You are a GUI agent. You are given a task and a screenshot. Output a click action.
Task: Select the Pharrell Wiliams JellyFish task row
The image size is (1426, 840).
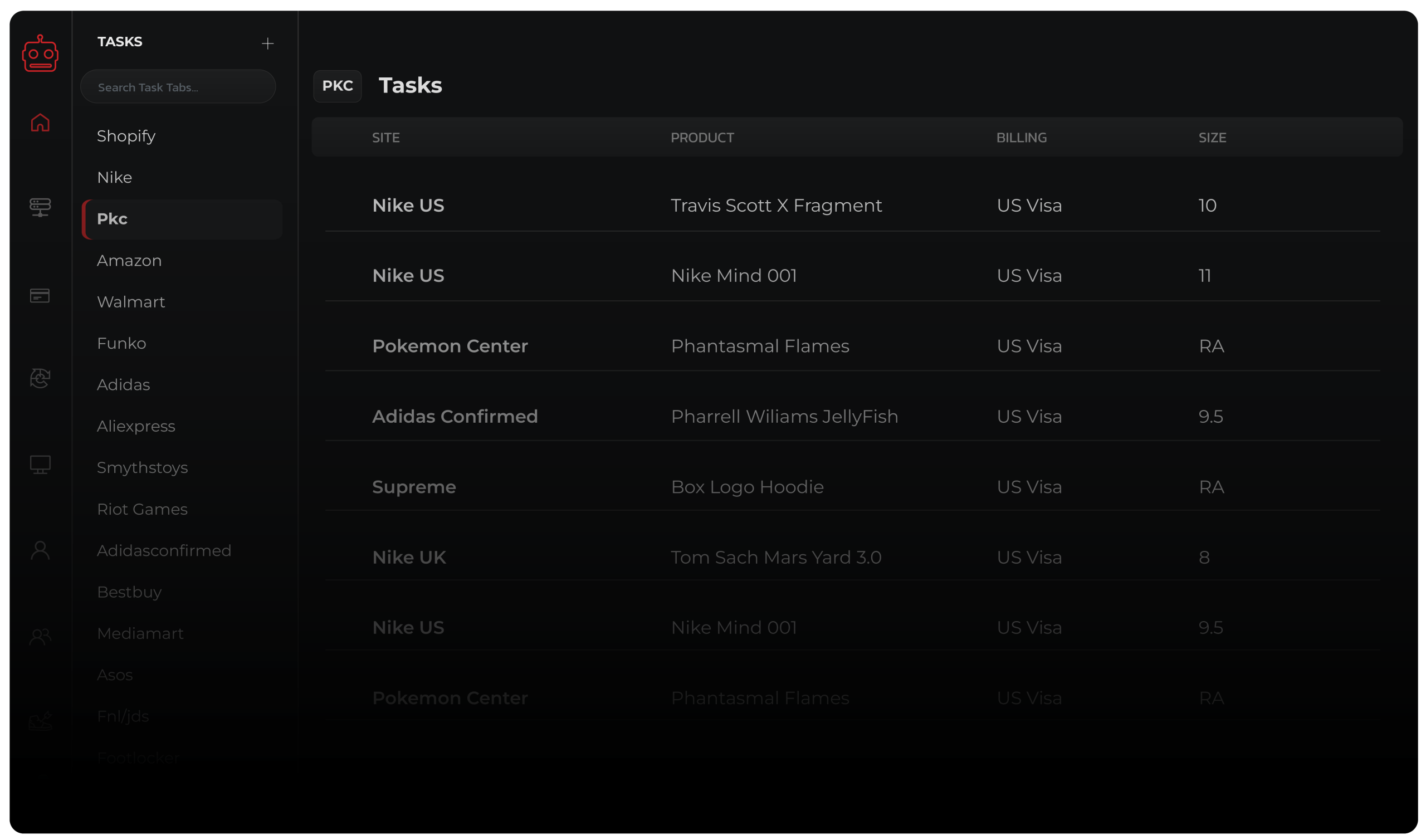[784, 417]
